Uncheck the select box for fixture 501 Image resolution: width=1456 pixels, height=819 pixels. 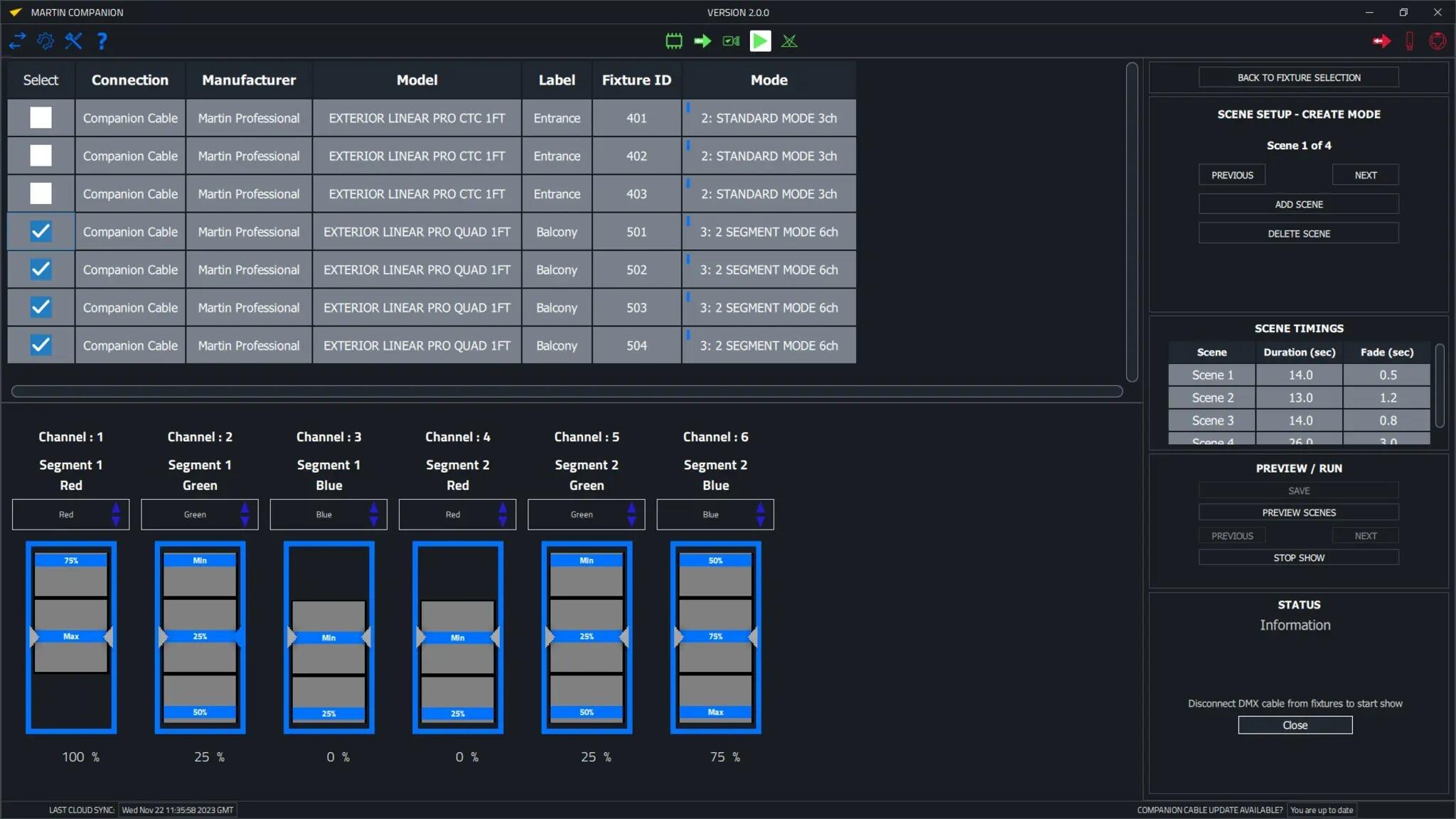click(x=41, y=232)
